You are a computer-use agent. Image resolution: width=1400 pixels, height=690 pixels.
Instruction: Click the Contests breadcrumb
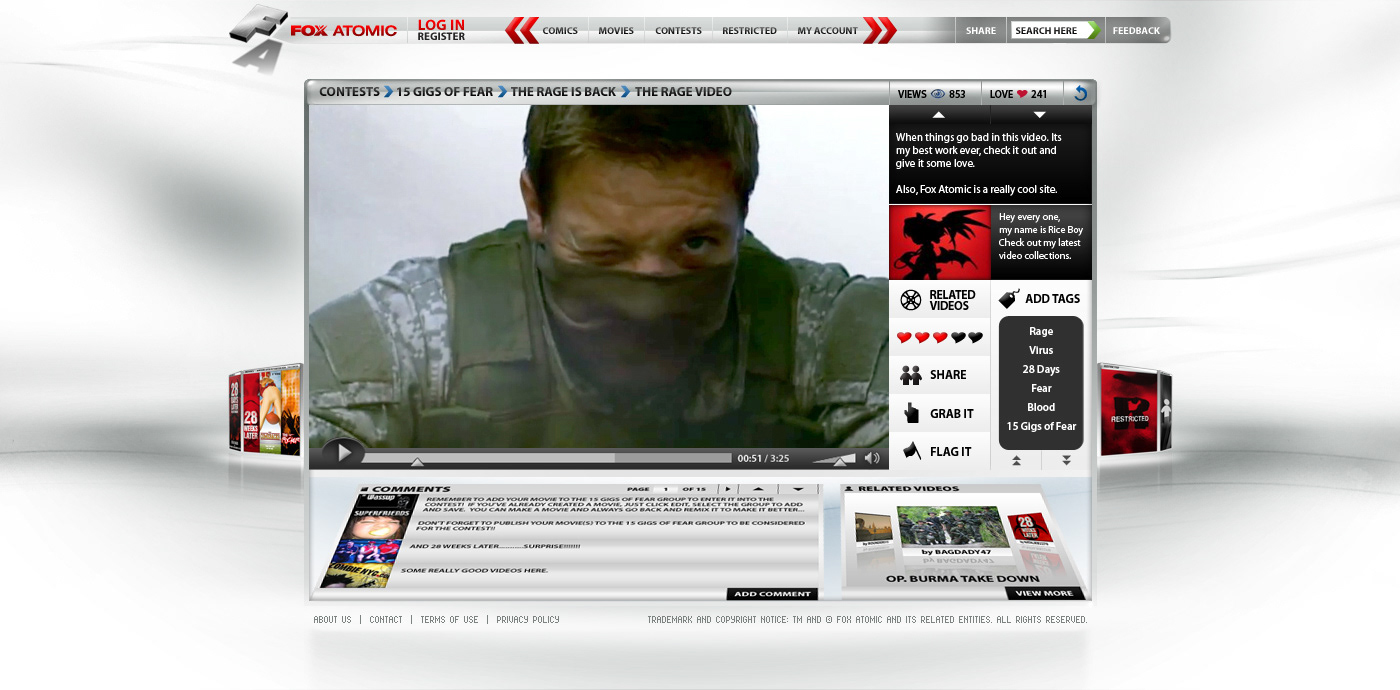pyautogui.click(x=349, y=92)
